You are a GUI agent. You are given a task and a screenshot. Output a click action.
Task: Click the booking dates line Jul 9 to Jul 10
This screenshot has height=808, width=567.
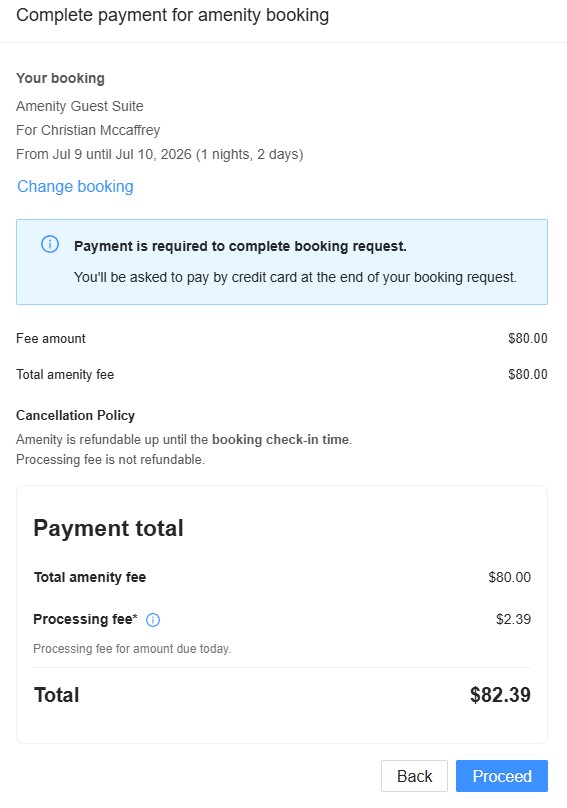click(160, 154)
